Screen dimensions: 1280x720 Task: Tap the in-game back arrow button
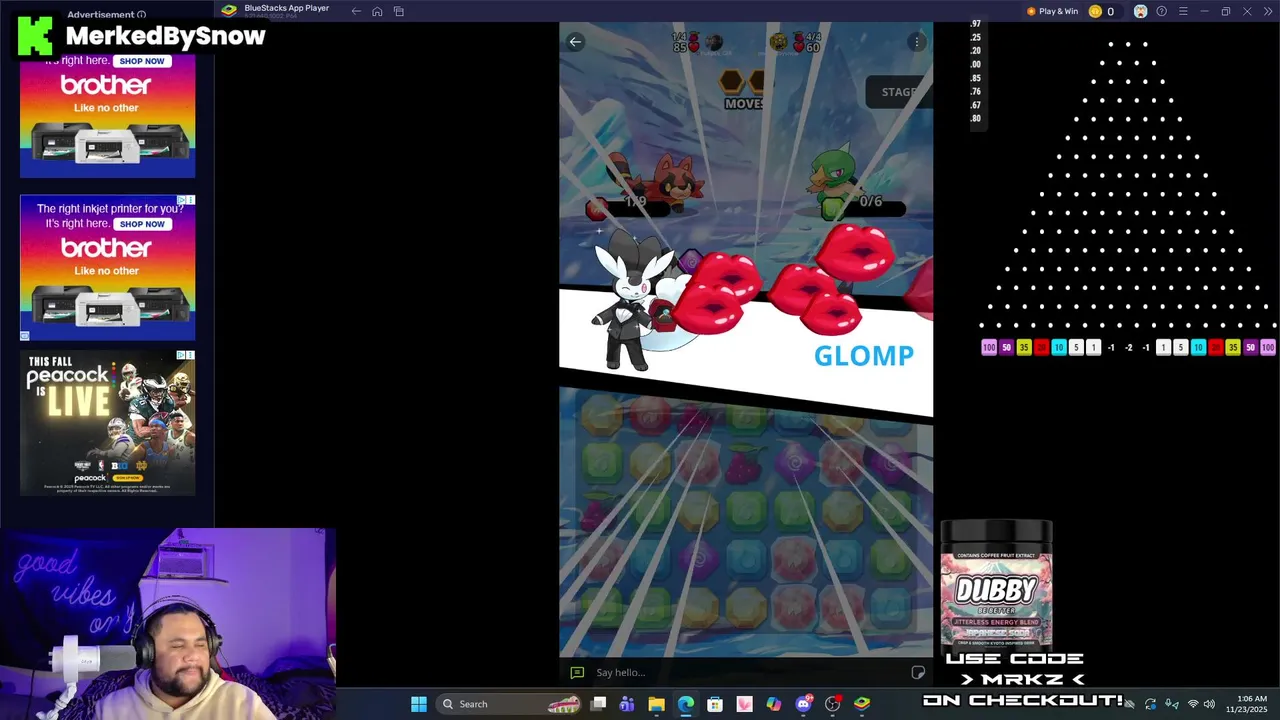575,41
